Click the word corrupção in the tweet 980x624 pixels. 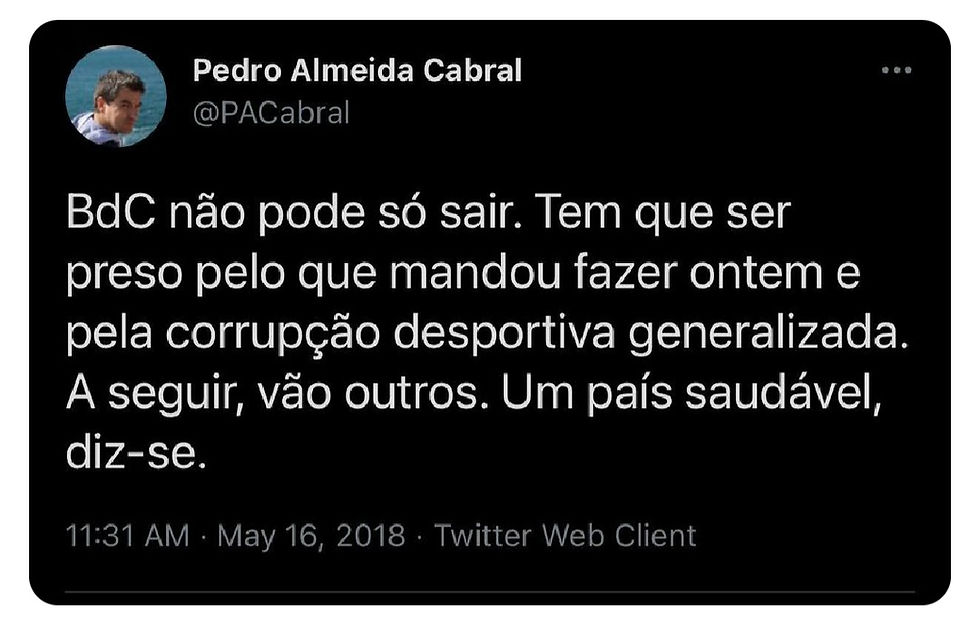coord(272,335)
